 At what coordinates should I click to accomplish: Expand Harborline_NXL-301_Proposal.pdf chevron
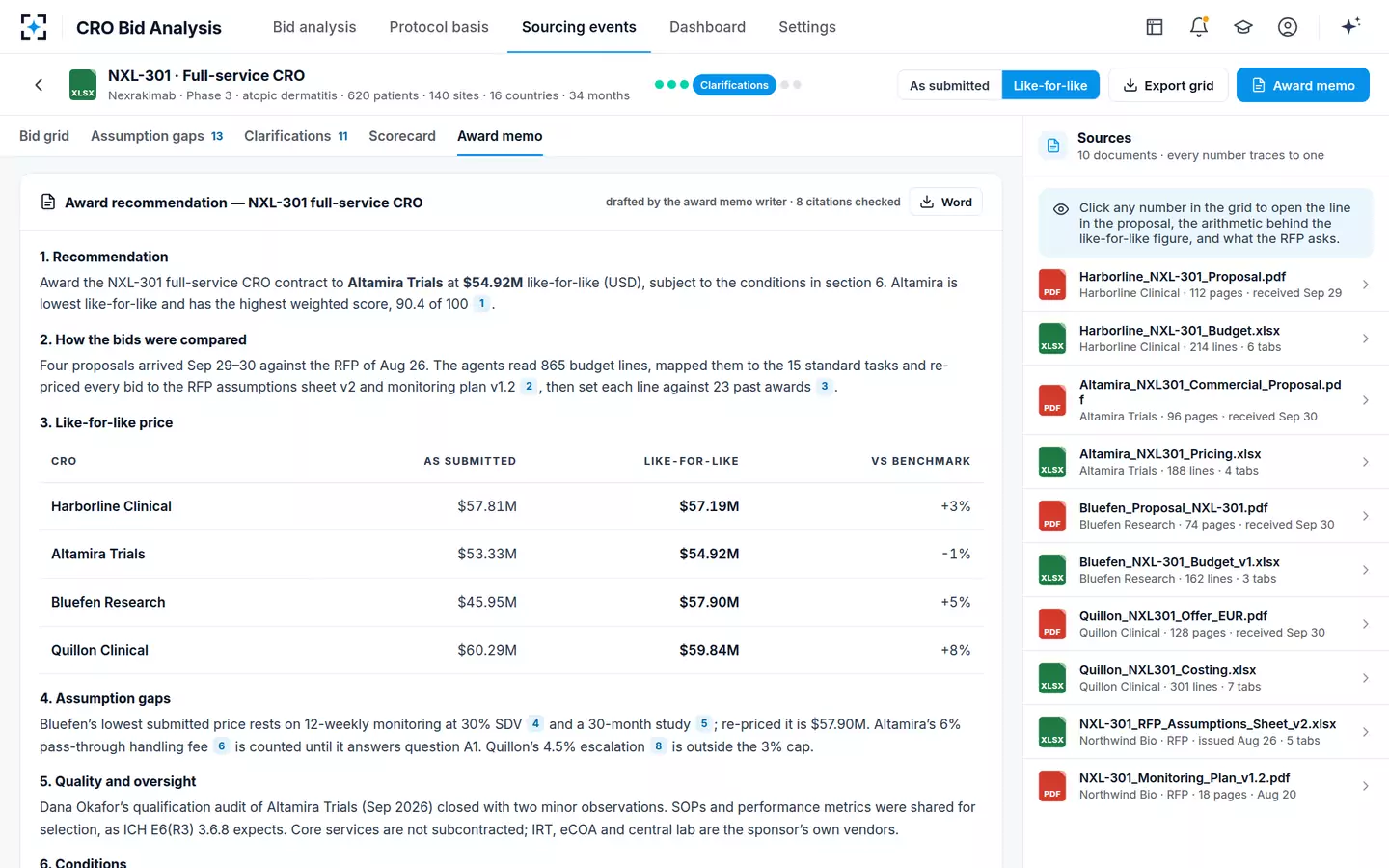[1365, 285]
